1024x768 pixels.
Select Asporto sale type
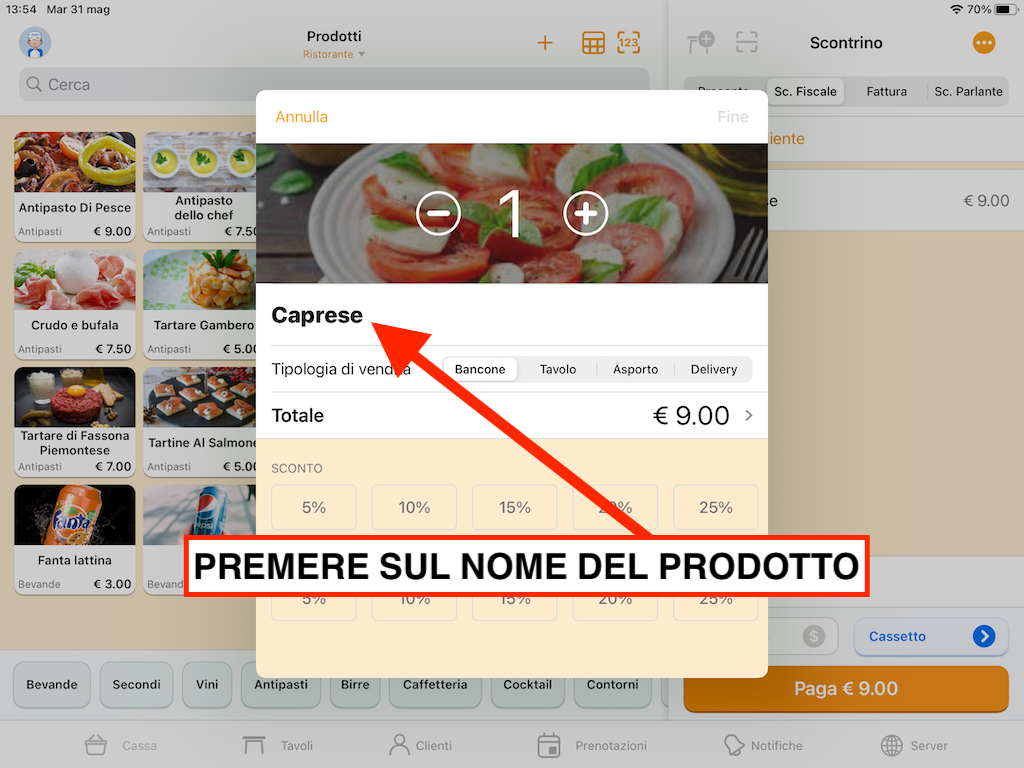pos(635,369)
